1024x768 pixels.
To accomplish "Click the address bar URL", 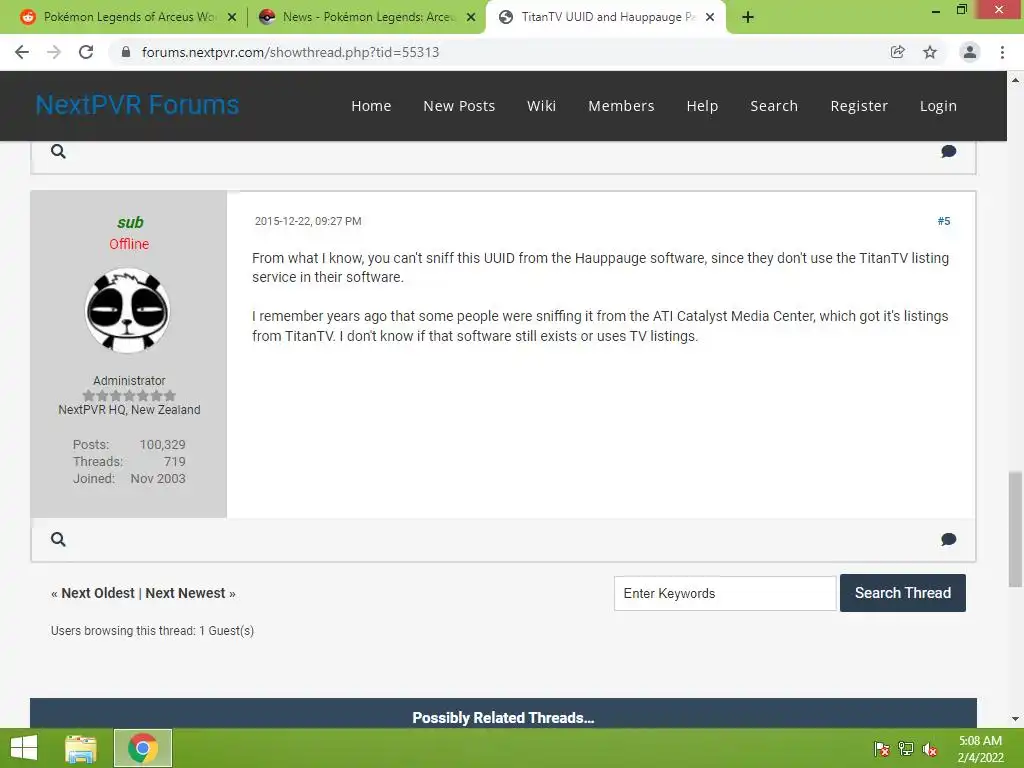I will [x=290, y=52].
